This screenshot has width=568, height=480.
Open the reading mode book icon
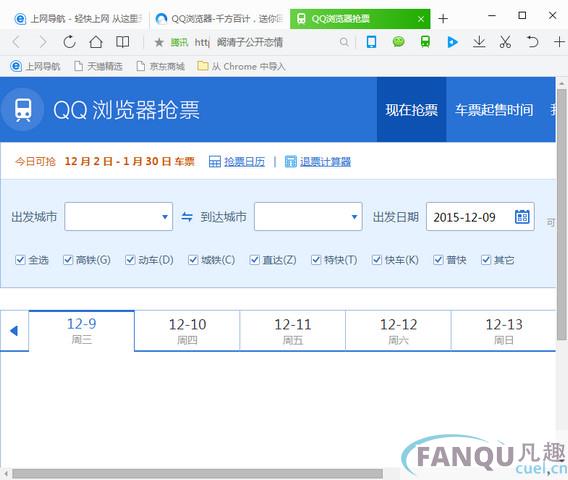click(x=122, y=42)
